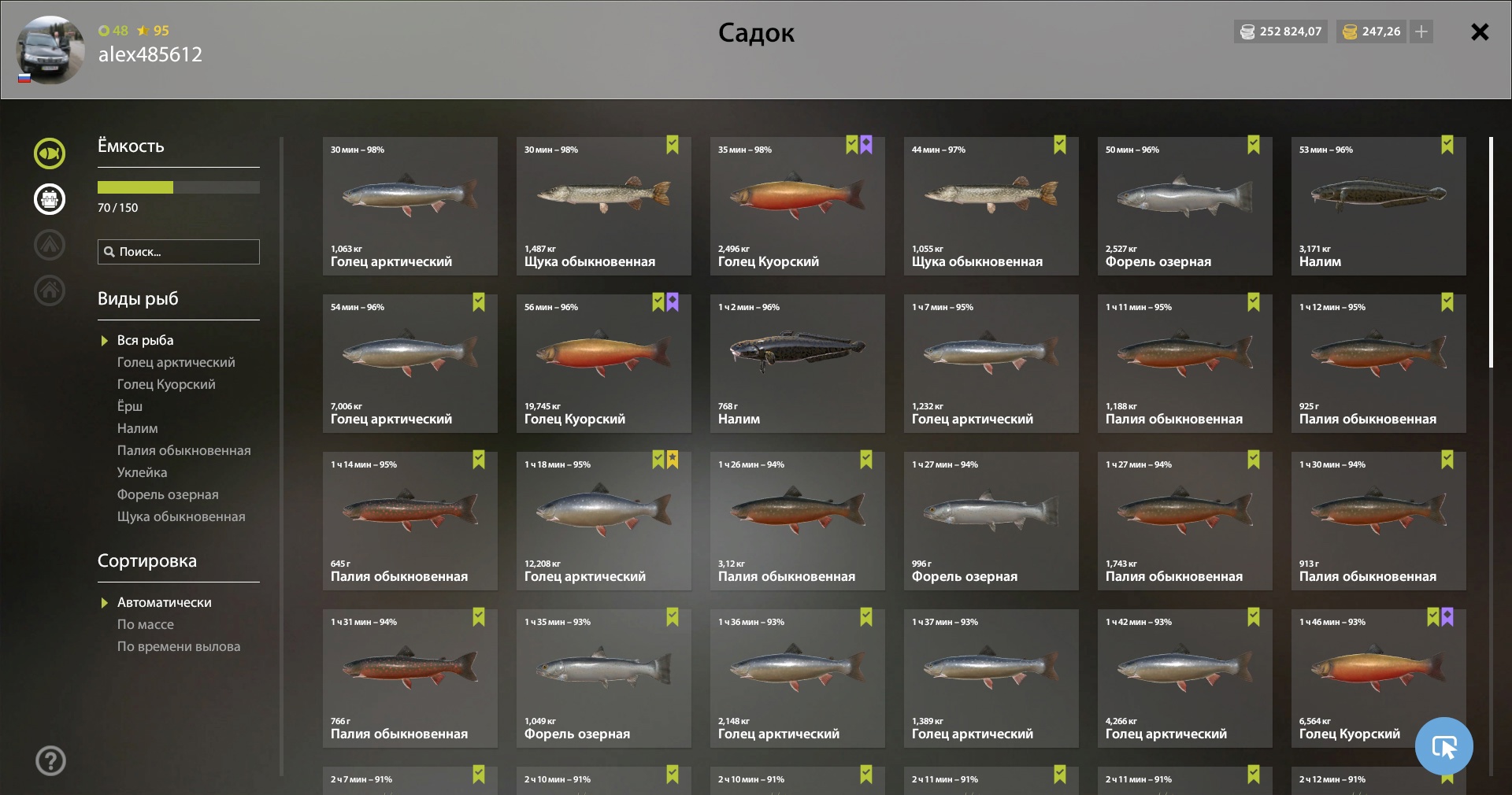
Task: Click the Ёмкость capacity progress bar
Action: point(179,187)
